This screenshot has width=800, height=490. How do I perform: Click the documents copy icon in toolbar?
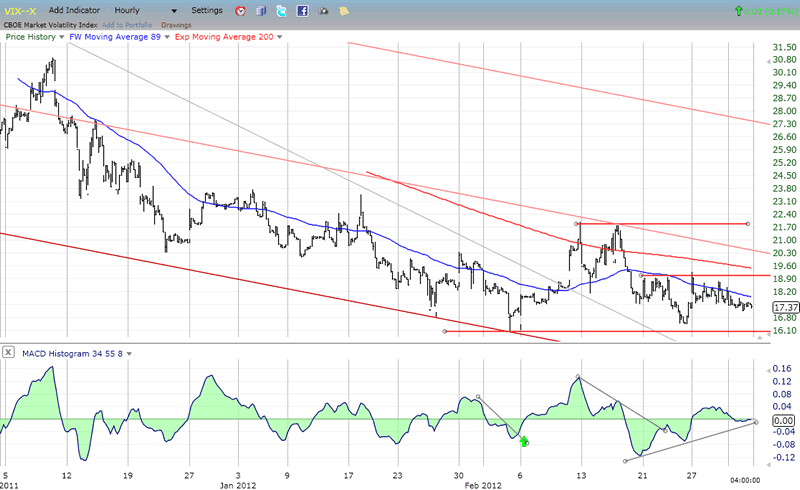(262, 10)
